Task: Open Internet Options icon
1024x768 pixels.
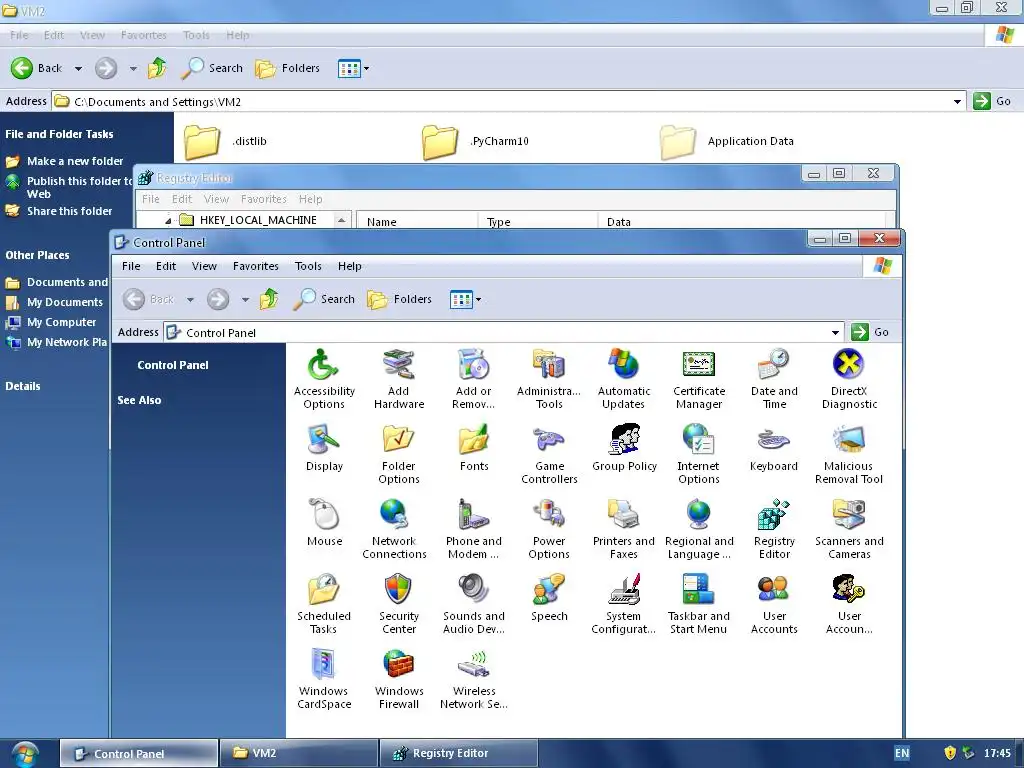Action: pyautogui.click(x=699, y=454)
